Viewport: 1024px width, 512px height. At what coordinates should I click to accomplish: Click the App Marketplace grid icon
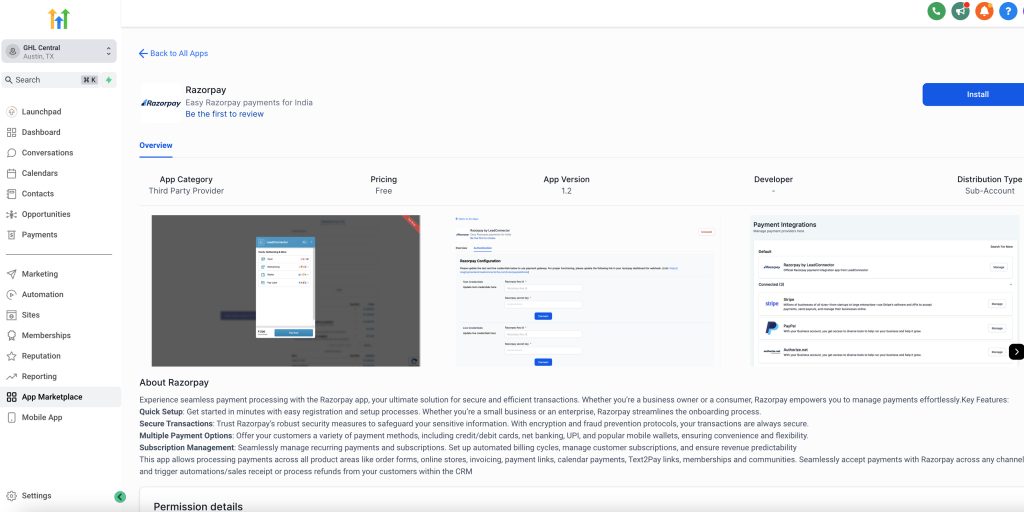pyautogui.click(x=11, y=397)
